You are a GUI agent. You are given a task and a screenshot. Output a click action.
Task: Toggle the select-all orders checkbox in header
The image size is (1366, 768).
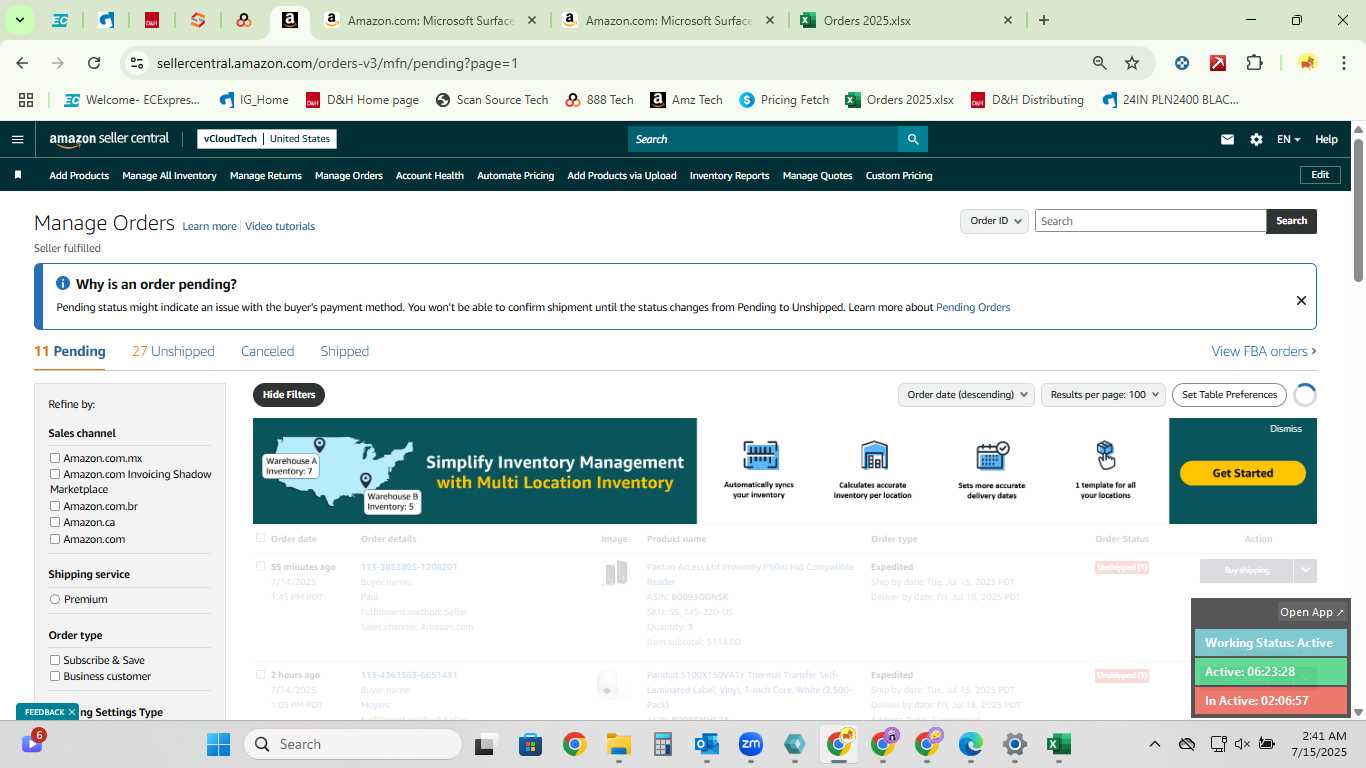coord(261,538)
